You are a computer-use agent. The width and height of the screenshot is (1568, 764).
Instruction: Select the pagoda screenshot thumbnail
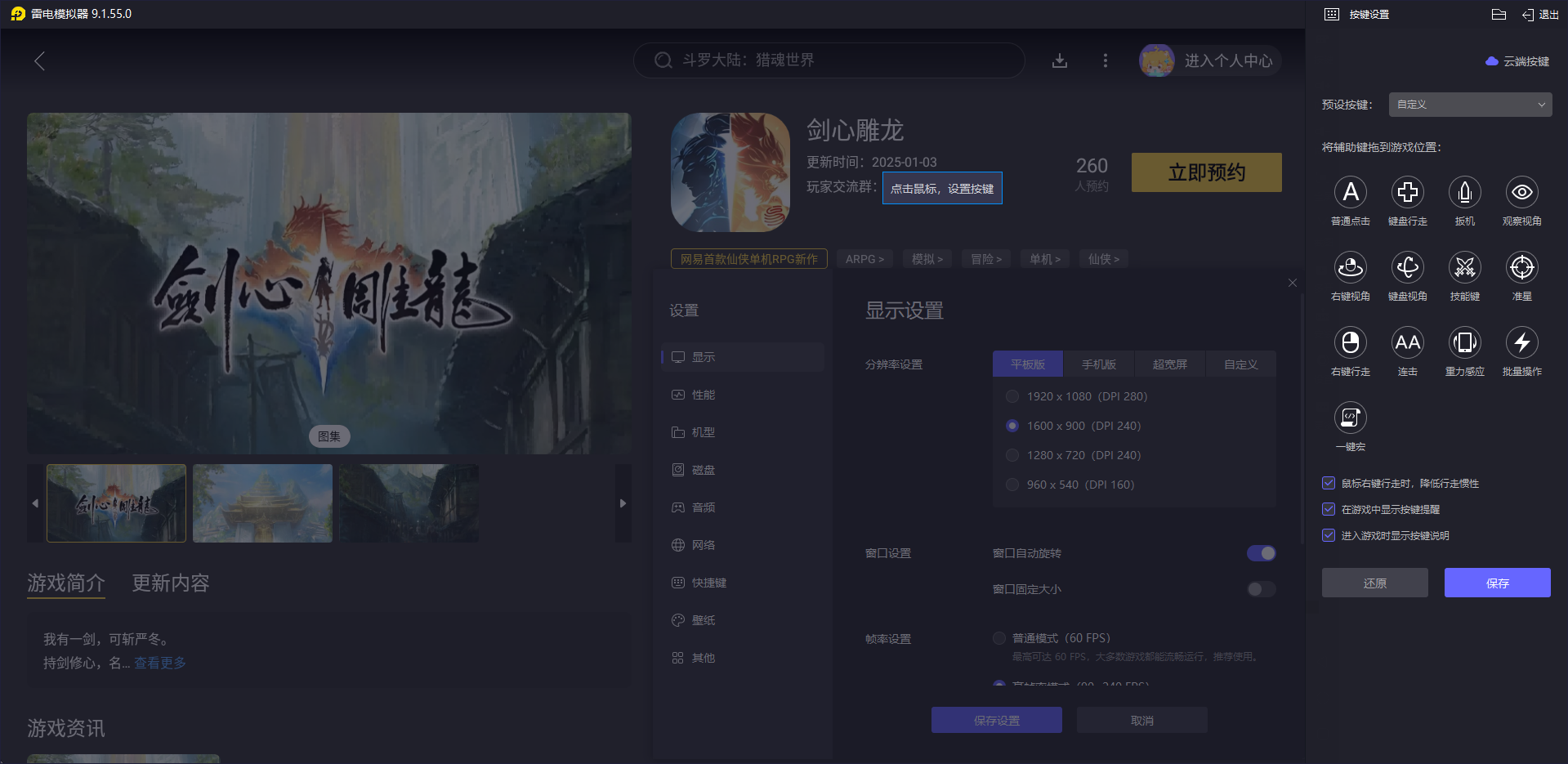click(x=263, y=503)
